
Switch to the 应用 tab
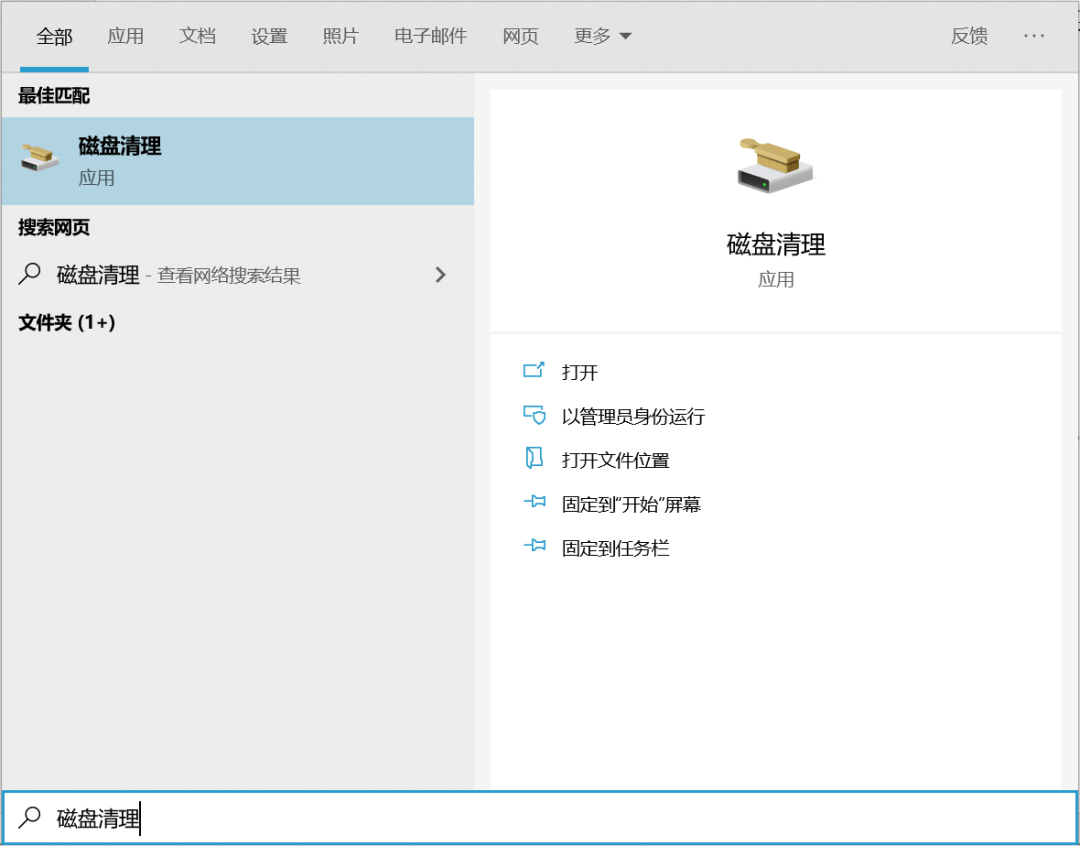click(126, 35)
